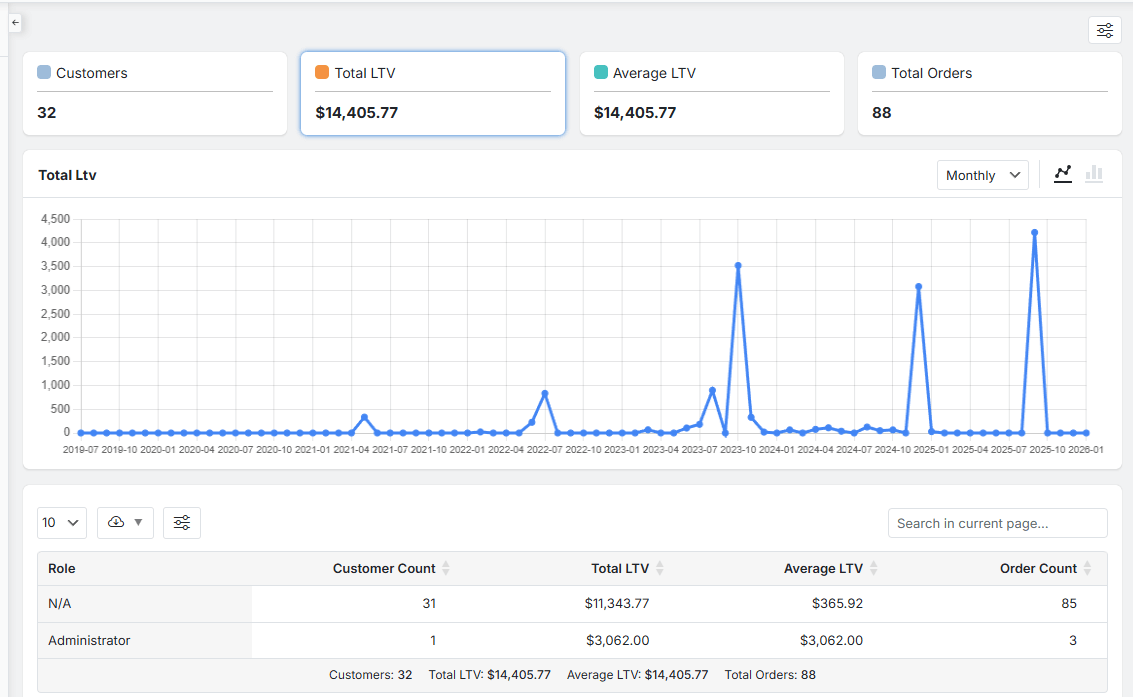Screen dimensions: 1133x697
Task: Select the Total Orders metric card
Action: (x=989, y=93)
